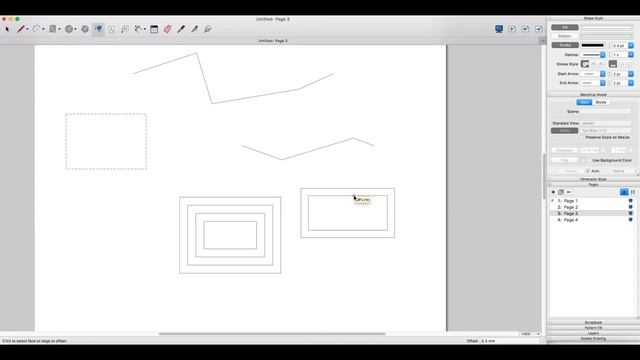Viewport: 640px width, 360px height.
Task: Select the pink Erase tool
Action: point(167,29)
